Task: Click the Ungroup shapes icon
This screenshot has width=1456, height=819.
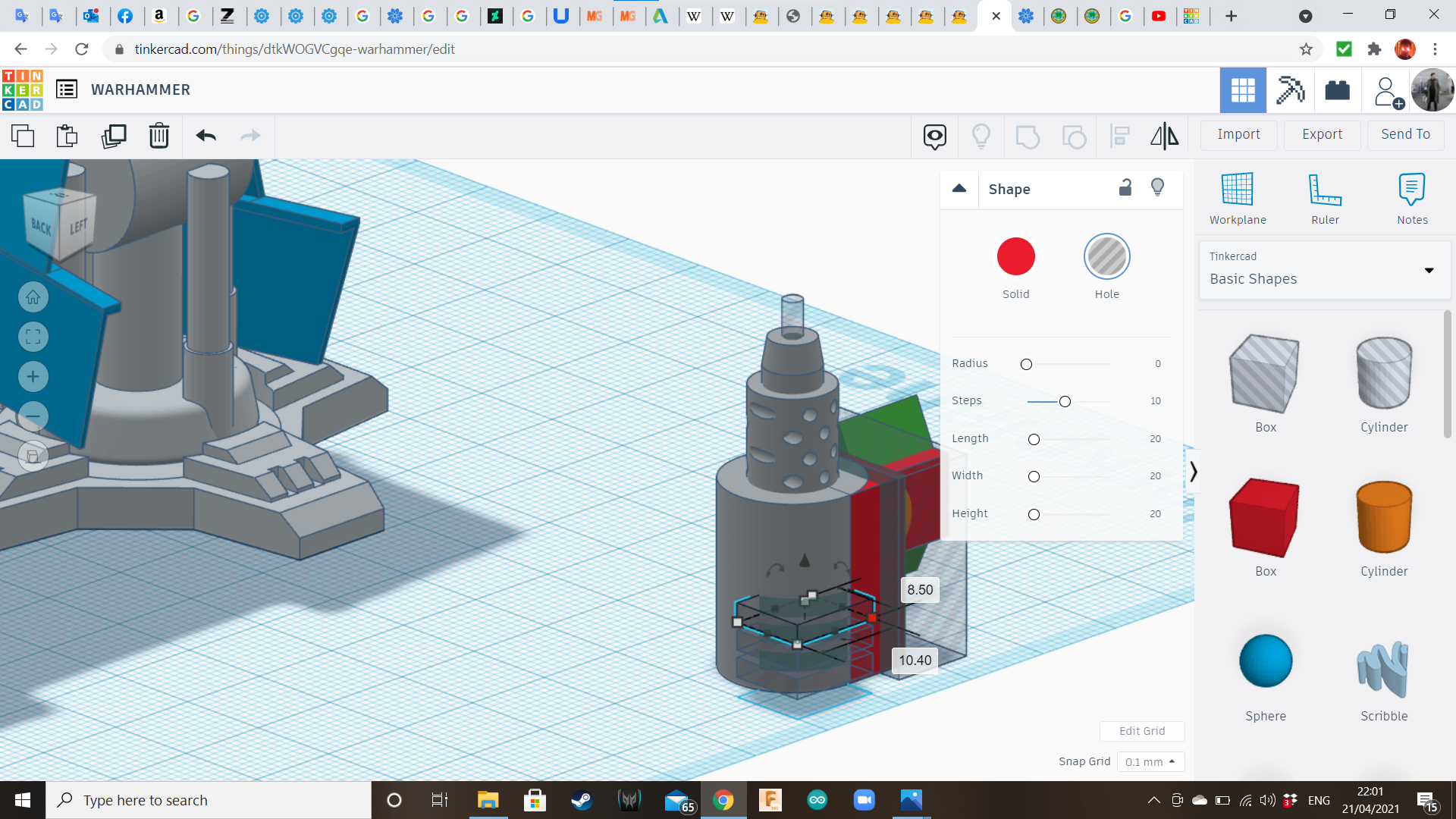Action: click(1074, 136)
